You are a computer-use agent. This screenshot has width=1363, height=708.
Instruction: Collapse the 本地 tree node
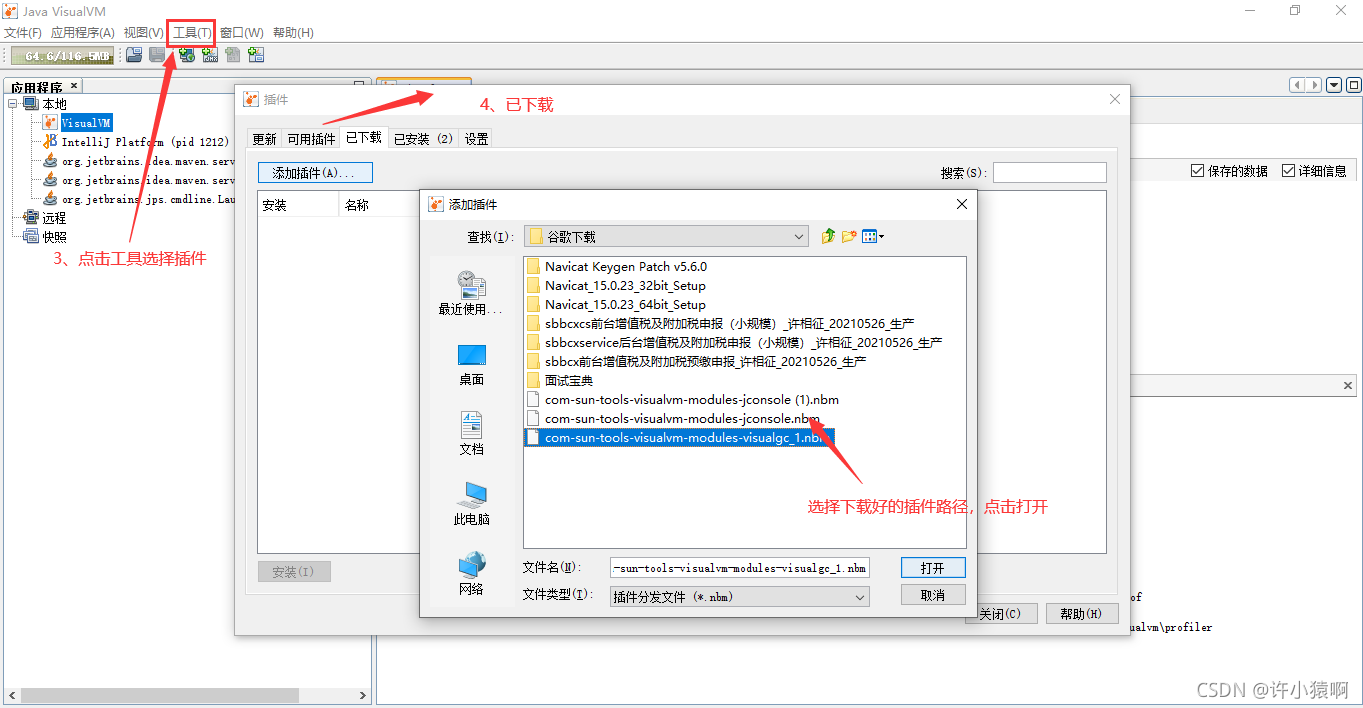pyautogui.click(x=13, y=104)
